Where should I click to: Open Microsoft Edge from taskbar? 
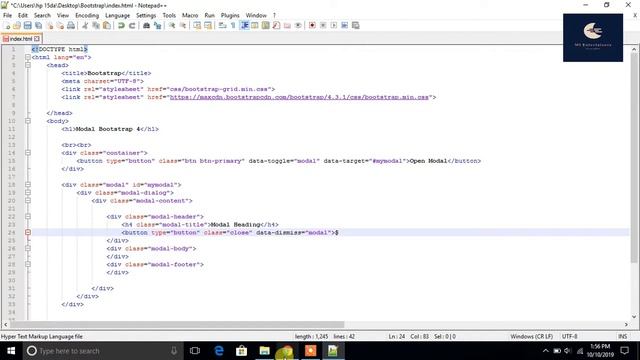[x=219, y=351]
